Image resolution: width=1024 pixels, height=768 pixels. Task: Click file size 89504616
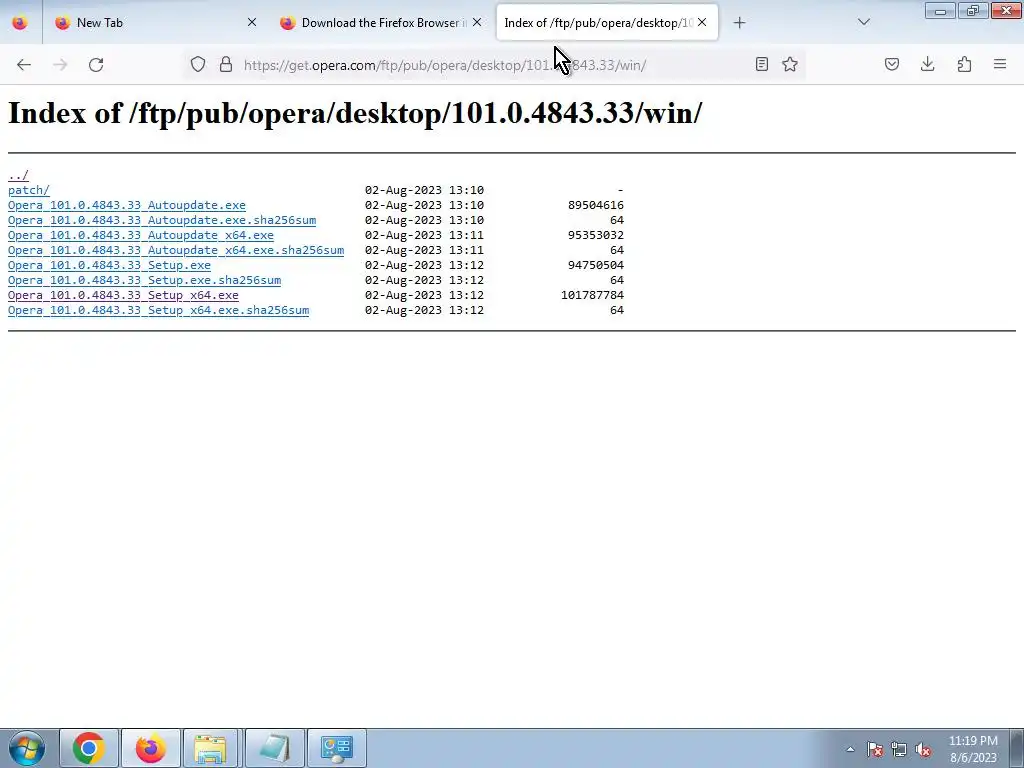596,205
